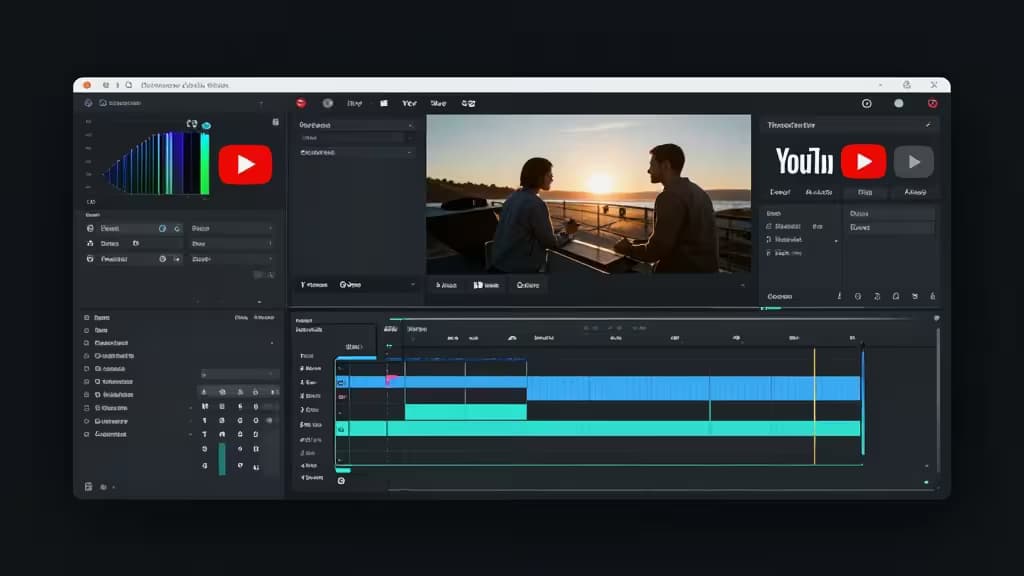This screenshot has width=1024, height=576.
Task: Select the short teal clip below the blue track
Action: (x=466, y=411)
